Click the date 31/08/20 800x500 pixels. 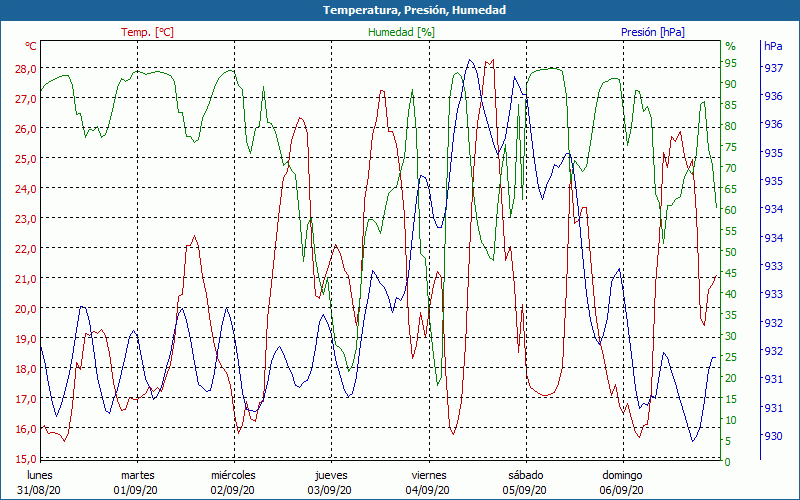coord(38,490)
